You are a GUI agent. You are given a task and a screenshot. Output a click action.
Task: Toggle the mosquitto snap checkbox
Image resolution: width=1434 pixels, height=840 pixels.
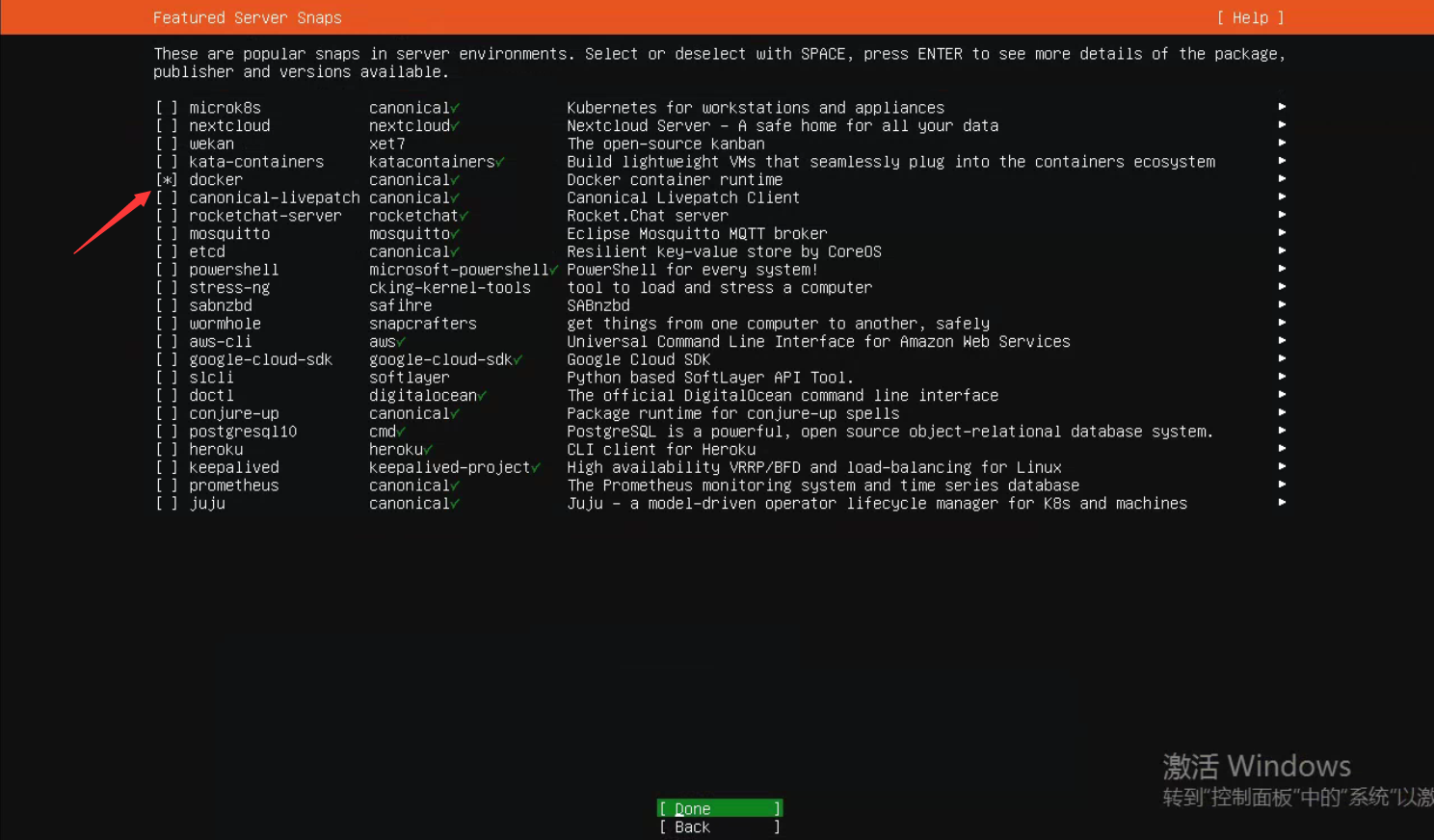[x=167, y=234]
